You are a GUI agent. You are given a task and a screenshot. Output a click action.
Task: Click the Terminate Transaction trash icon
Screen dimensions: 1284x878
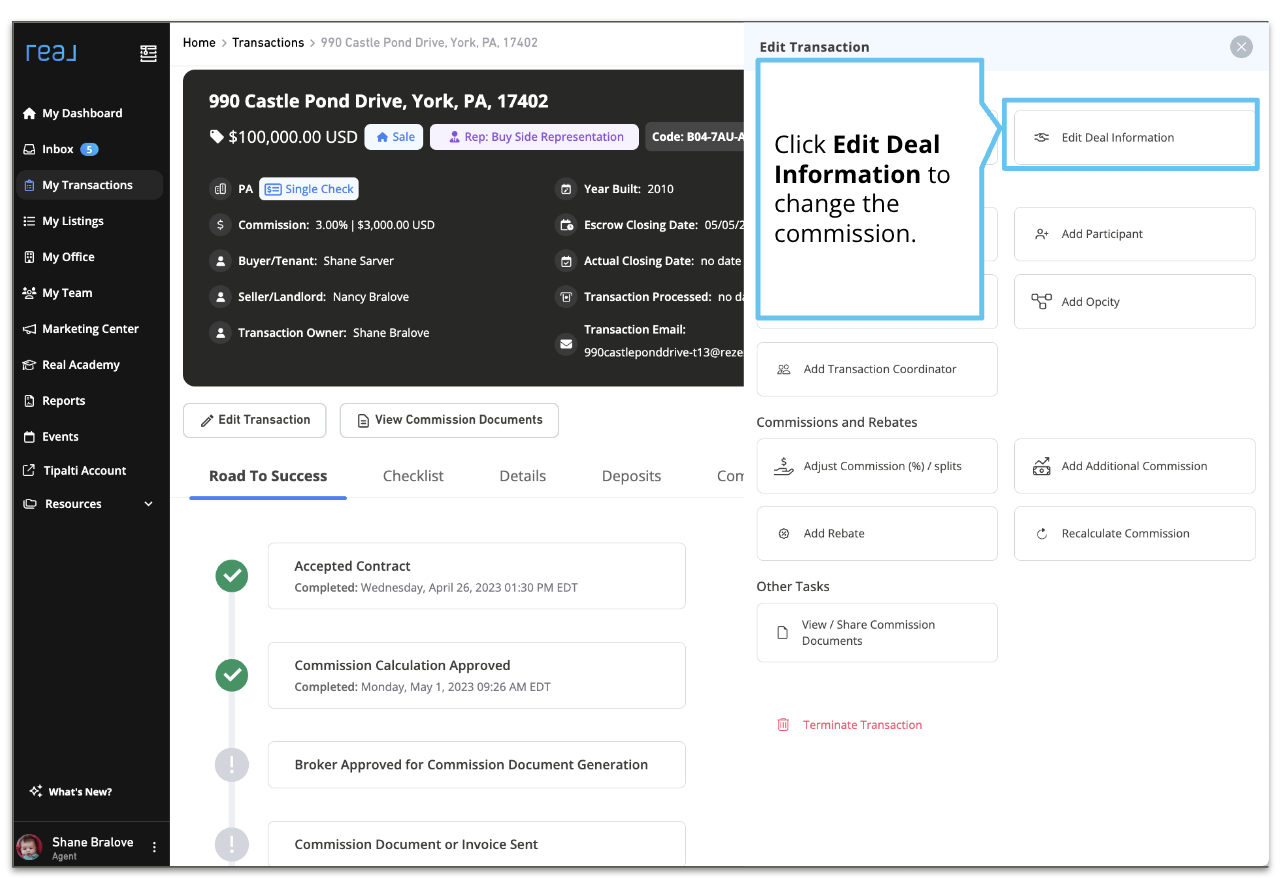pos(783,725)
